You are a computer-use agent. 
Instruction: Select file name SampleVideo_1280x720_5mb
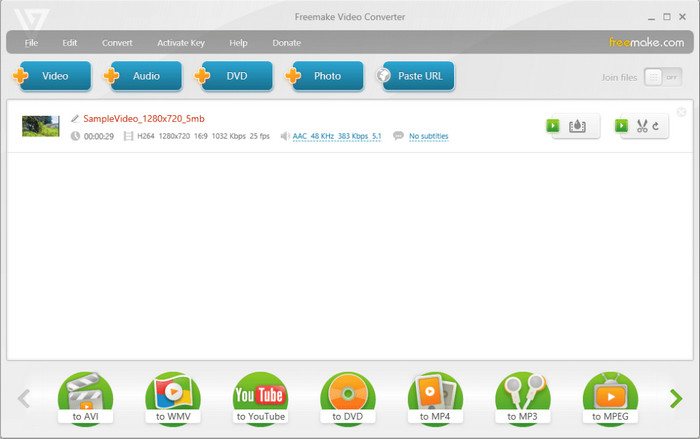144,119
